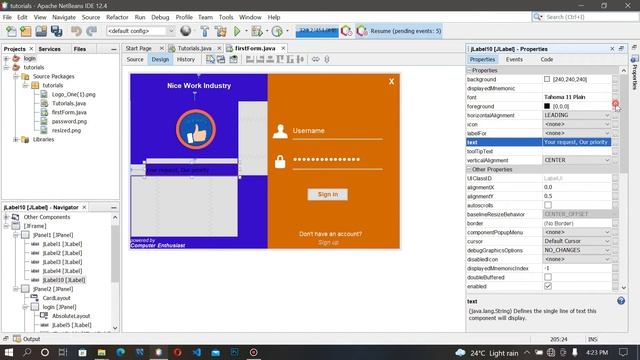Click the weather widget showing Light rain

coord(487,353)
